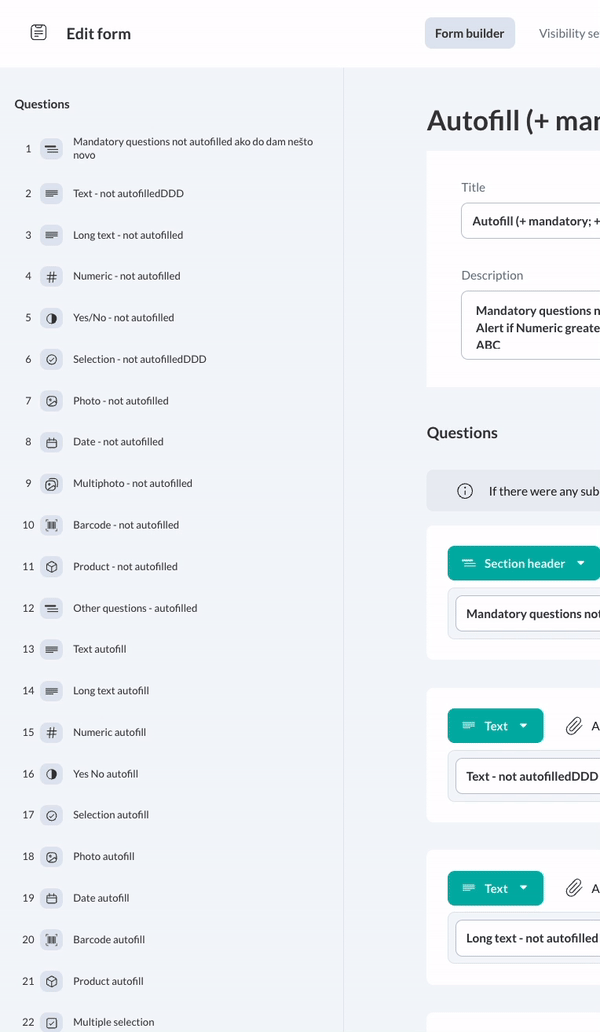The height and width of the screenshot is (1032, 600).
Task: Click the paperclip attachment icon beside Text
Action: point(576,726)
